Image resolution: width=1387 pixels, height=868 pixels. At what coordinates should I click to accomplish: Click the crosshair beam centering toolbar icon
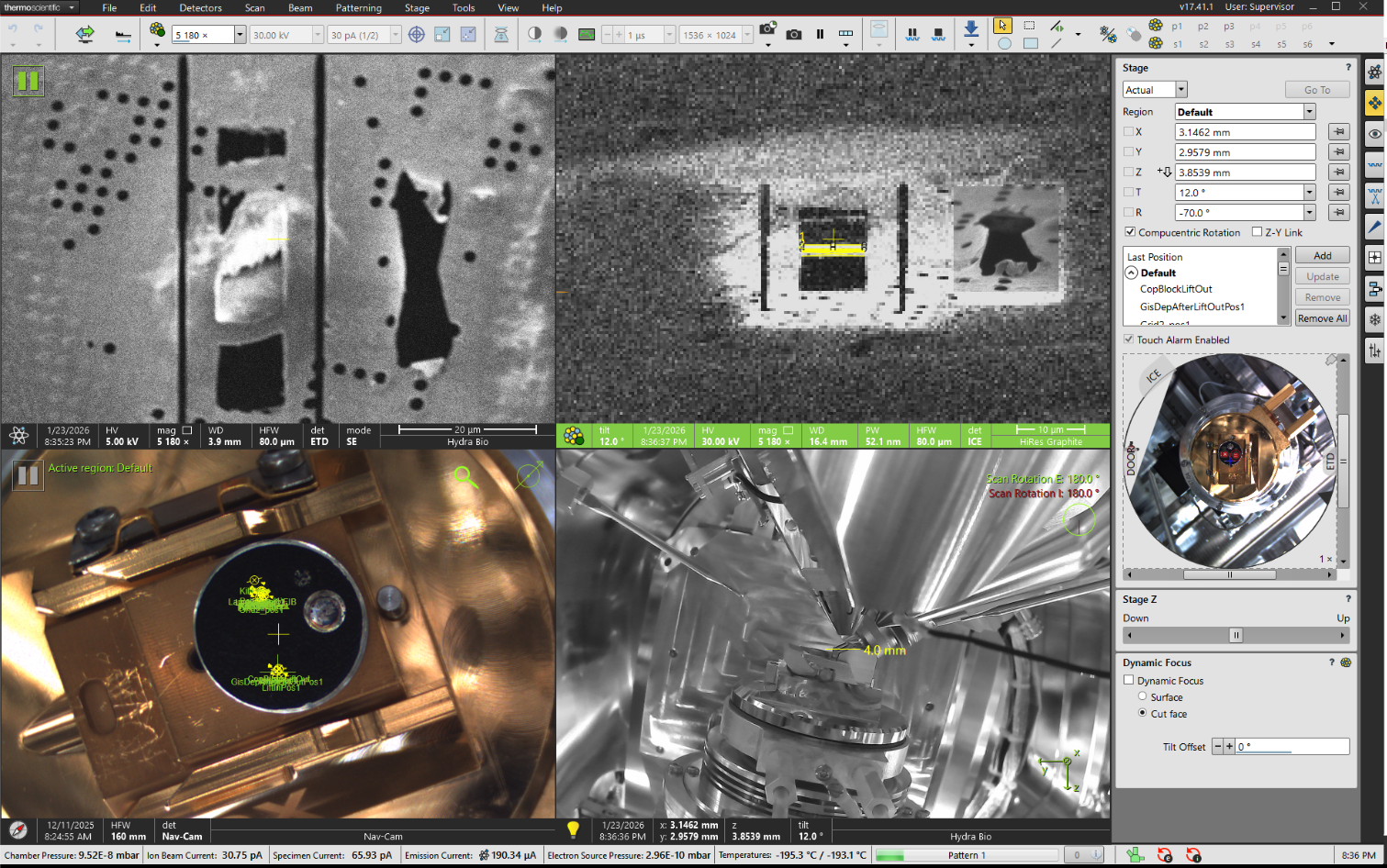[416, 35]
